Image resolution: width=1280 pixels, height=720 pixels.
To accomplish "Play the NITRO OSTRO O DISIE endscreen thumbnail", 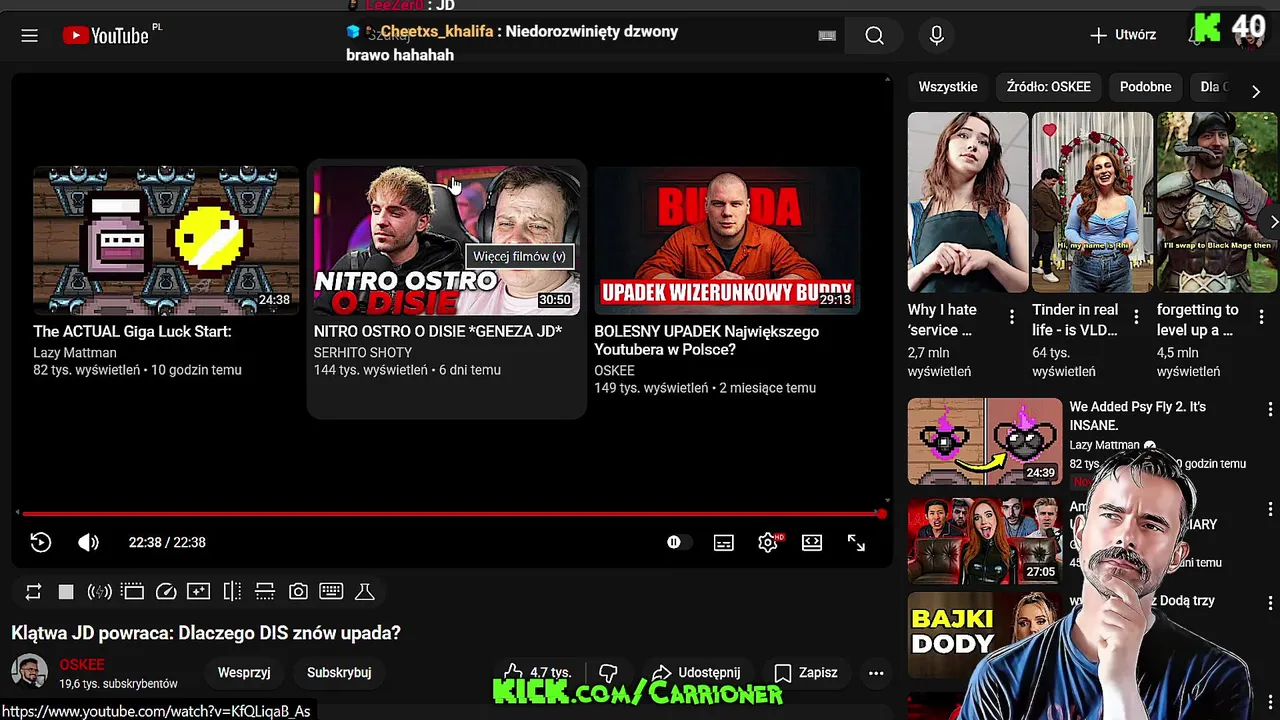I will tap(446, 241).
